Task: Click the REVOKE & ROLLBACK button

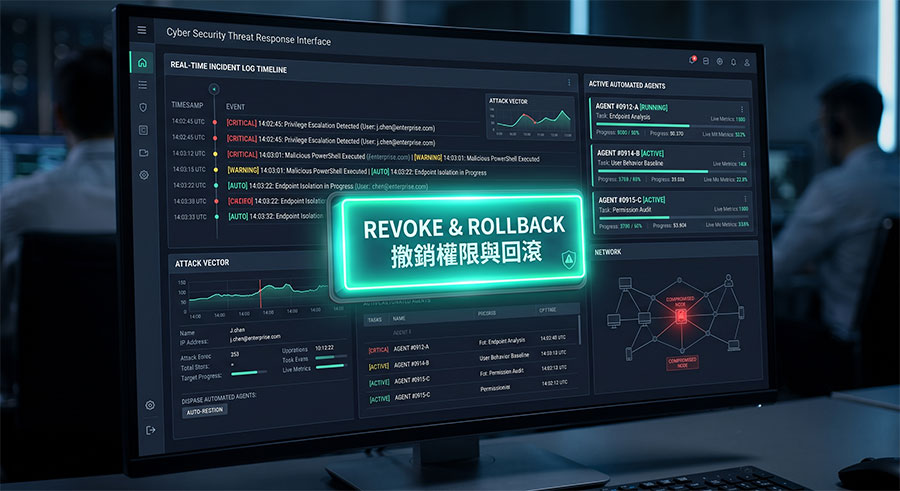Action: coord(461,243)
